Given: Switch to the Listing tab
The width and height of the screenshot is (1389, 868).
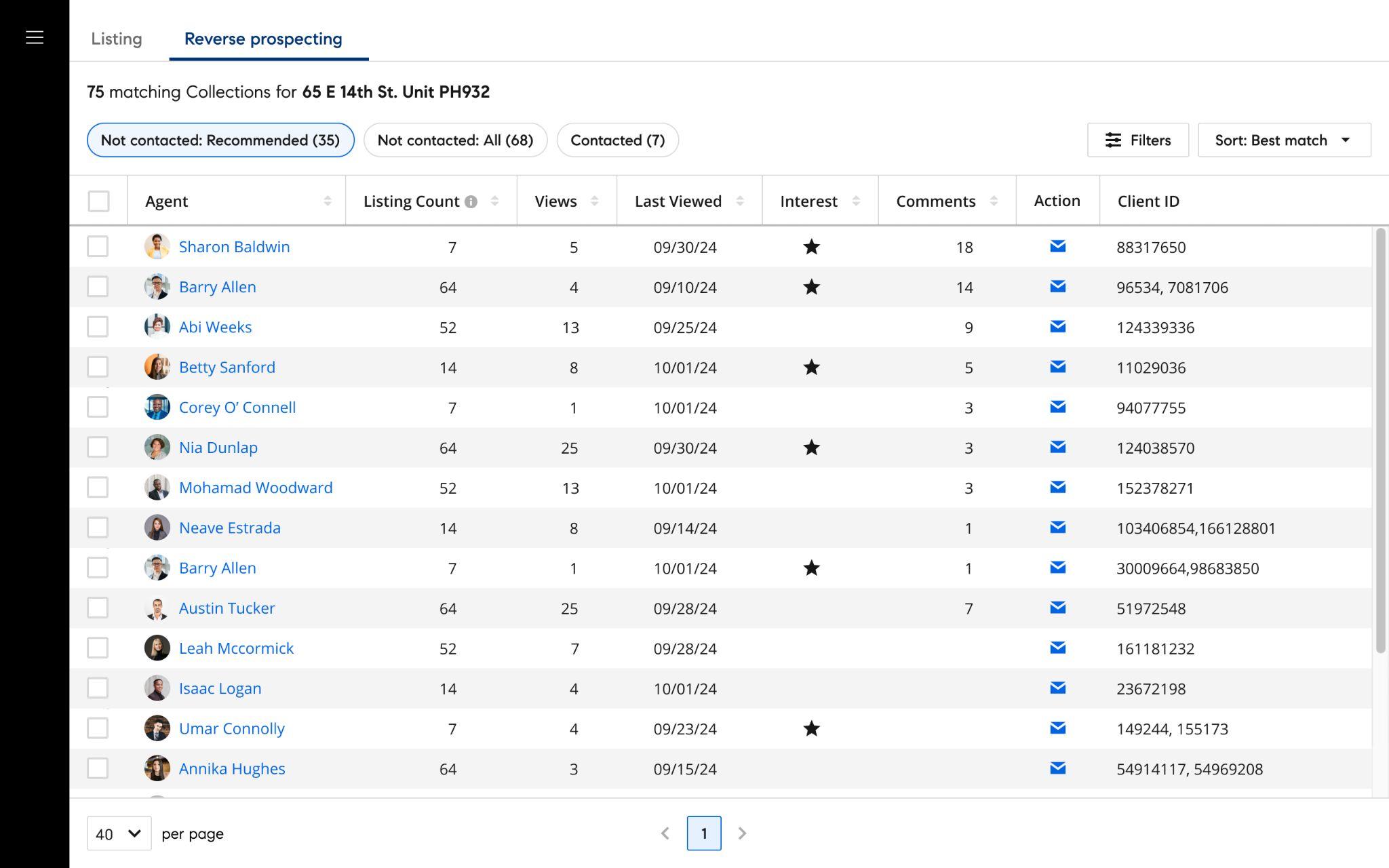Looking at the screenshot, I should pos(117,39).
